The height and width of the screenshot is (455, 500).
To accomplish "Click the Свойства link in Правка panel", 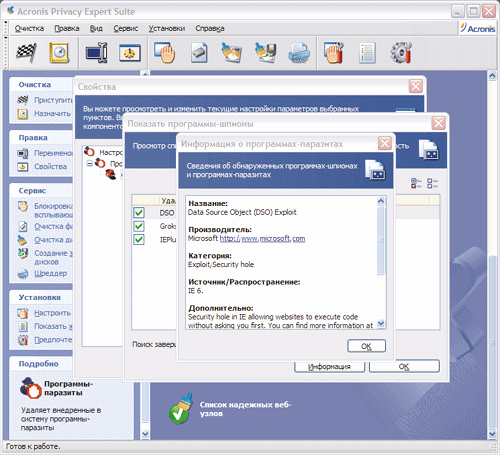I will [x=51, y=167].
